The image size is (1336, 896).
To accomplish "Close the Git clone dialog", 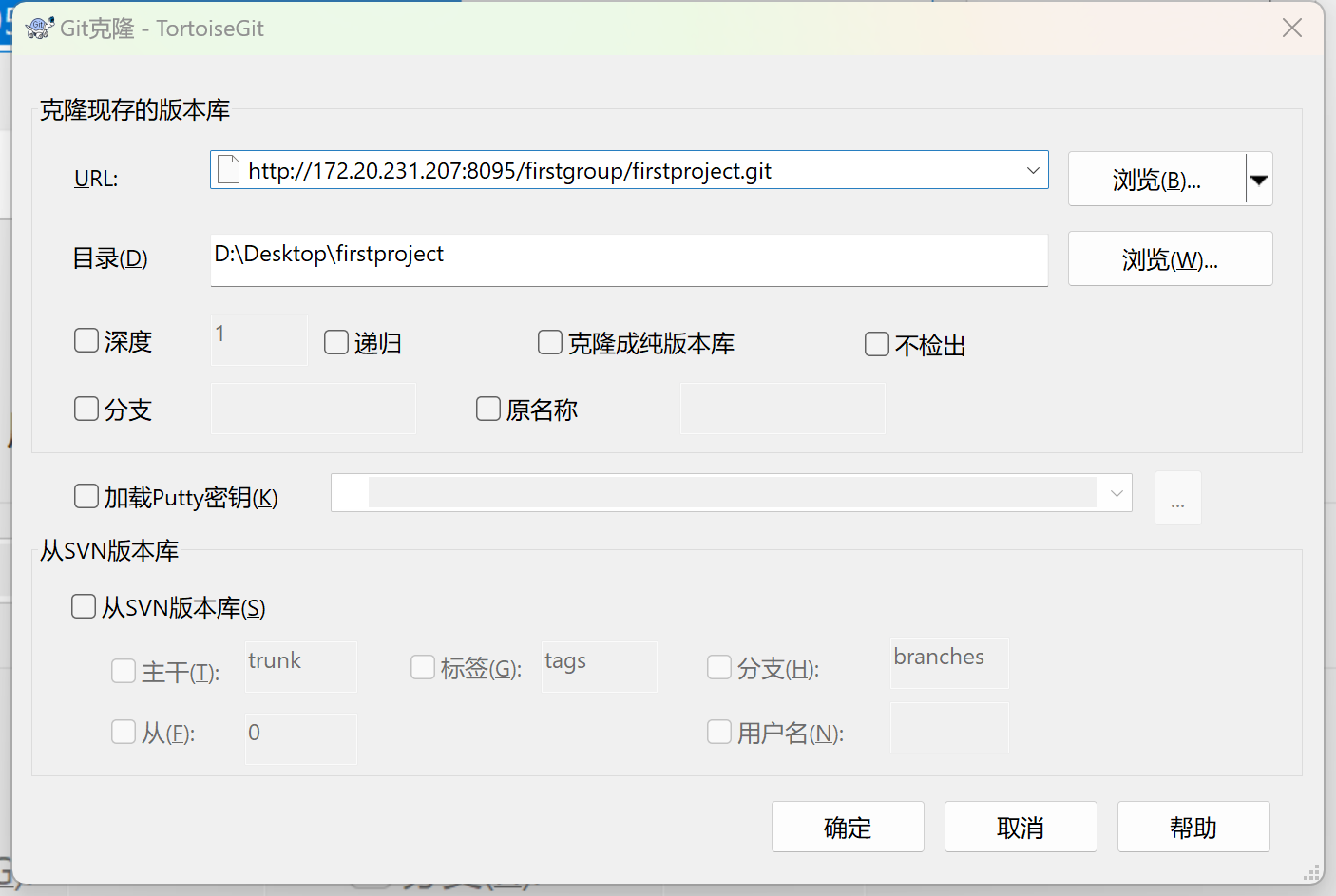I will coord(1292,28).
